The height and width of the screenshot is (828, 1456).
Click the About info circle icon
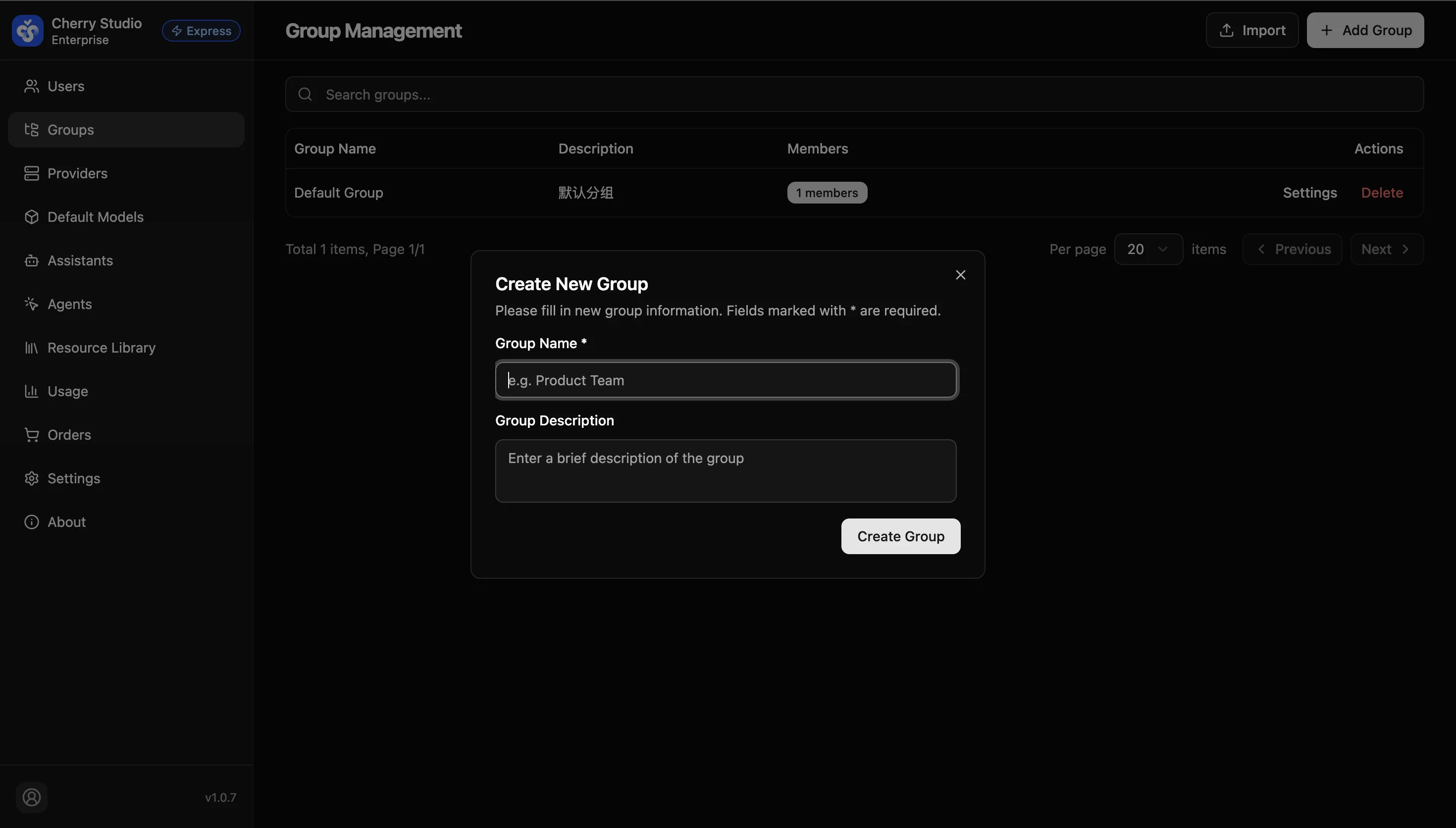tap(31, 522)
